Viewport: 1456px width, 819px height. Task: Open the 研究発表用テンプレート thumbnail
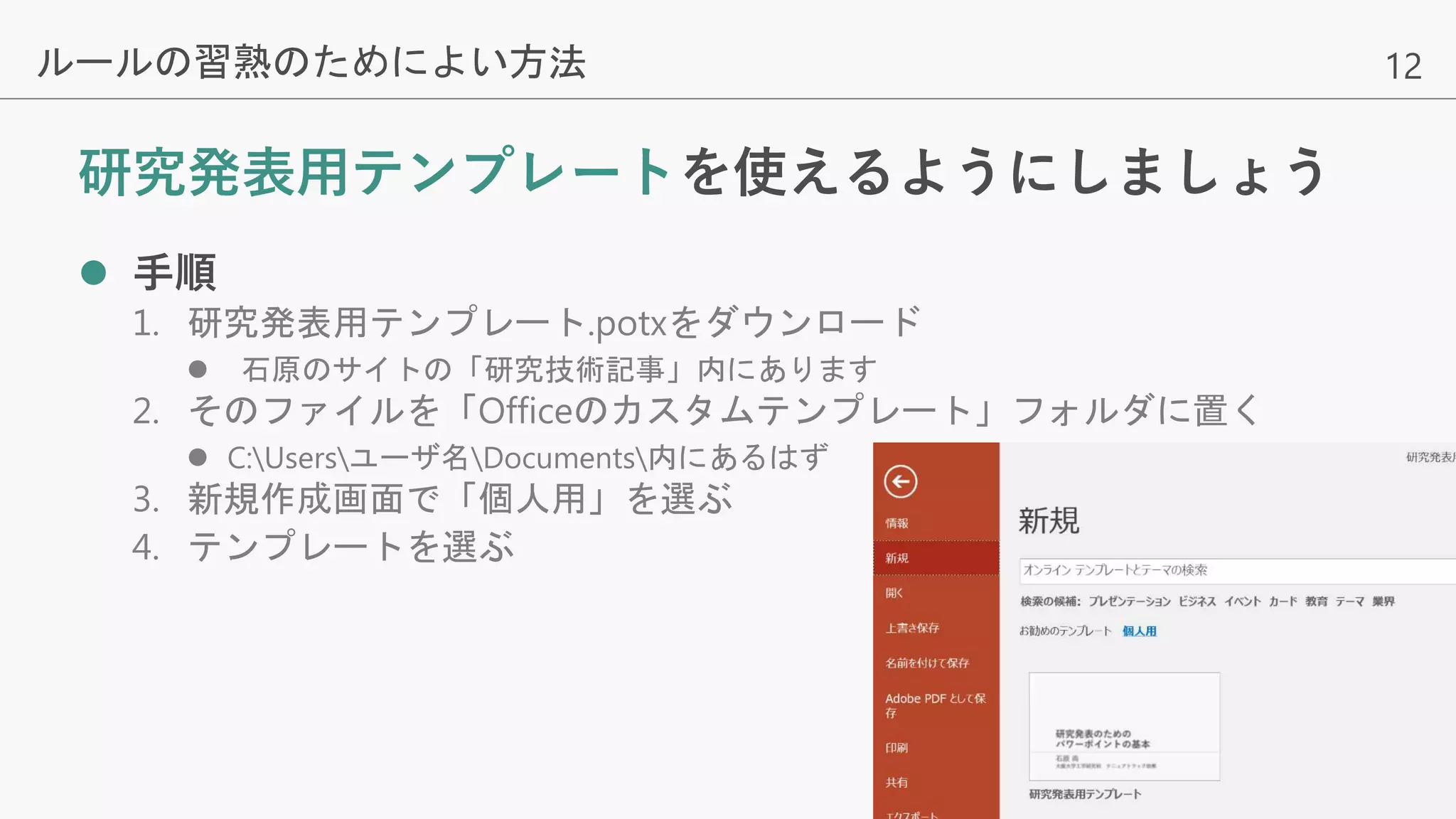1125,727
